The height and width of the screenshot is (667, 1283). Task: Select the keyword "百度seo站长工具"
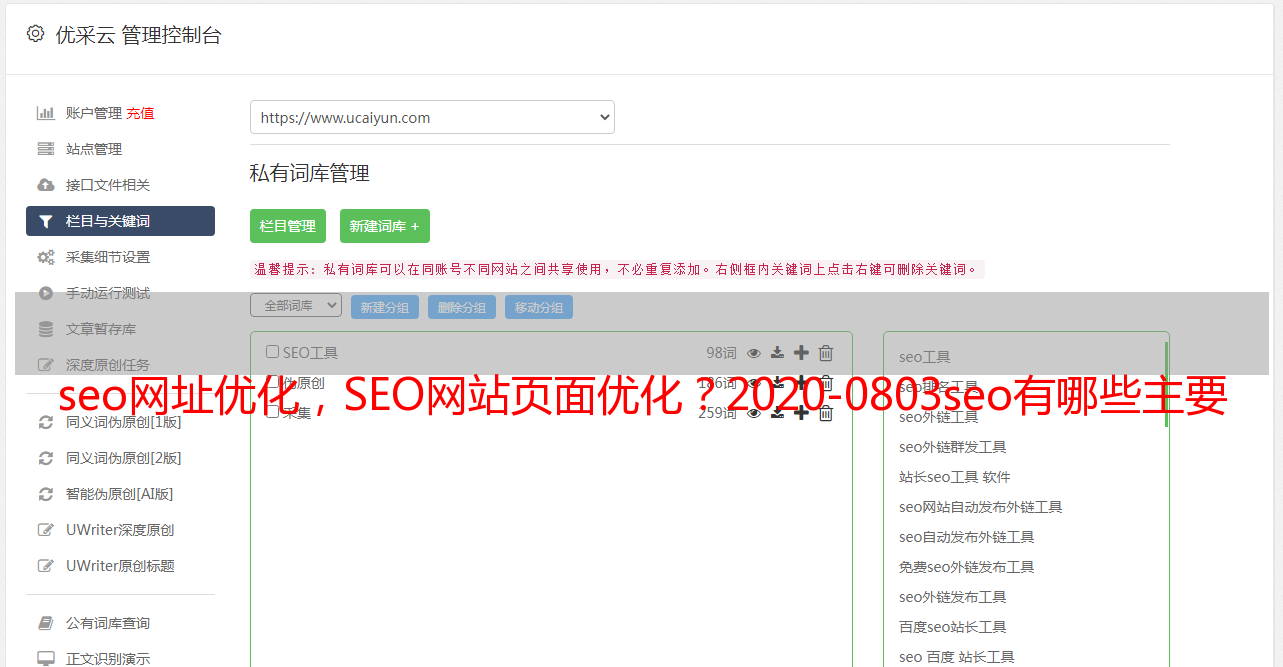coord(952,627)
